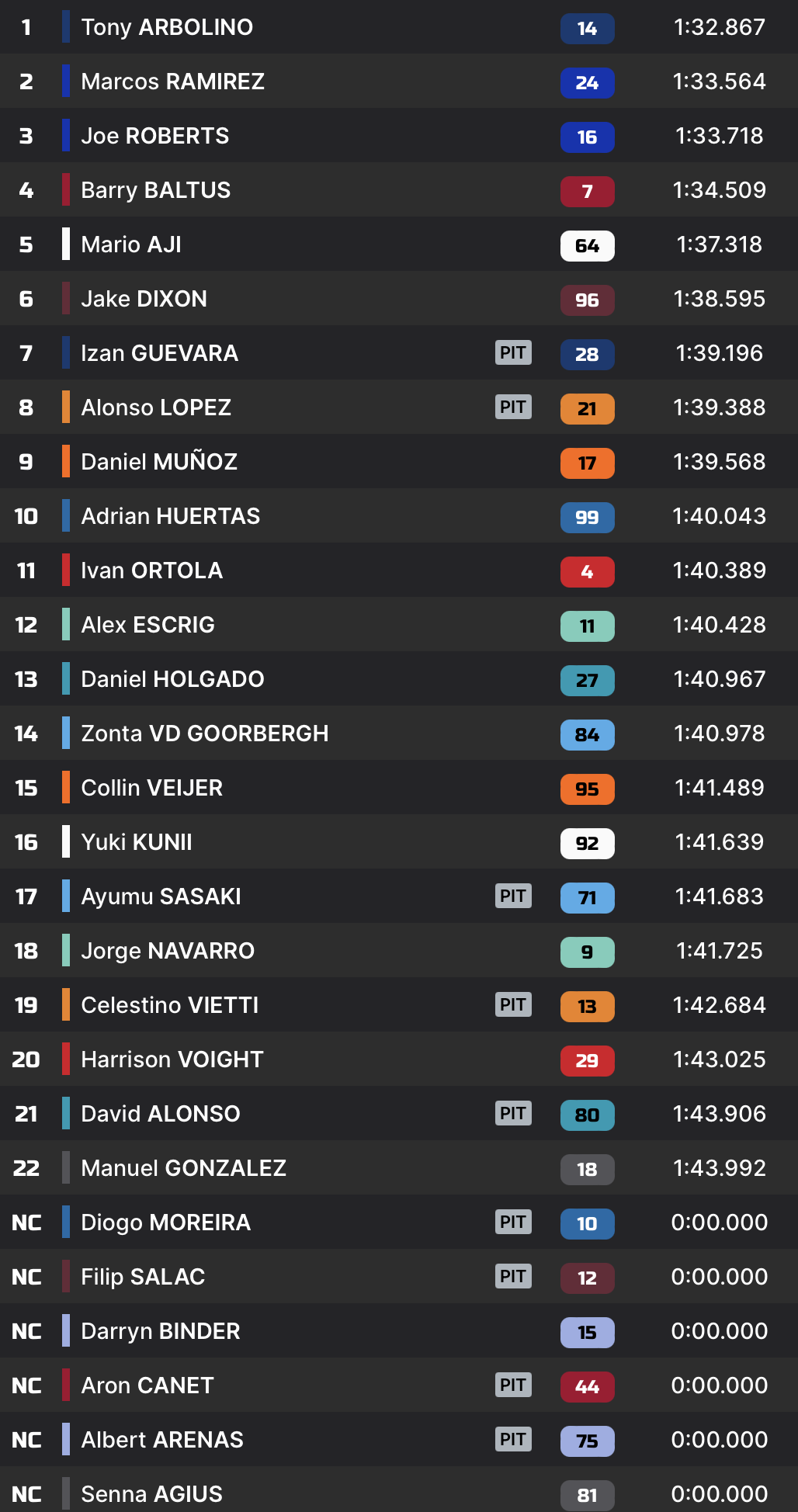Click the PIT badge next to Alonso Lopez
Viewport: 798px width, 1512px height.
pos(513,407)
